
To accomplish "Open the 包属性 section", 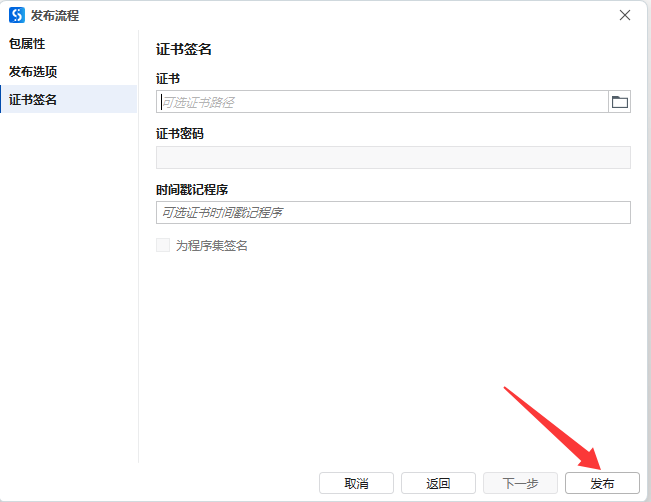I will [69, 44].
